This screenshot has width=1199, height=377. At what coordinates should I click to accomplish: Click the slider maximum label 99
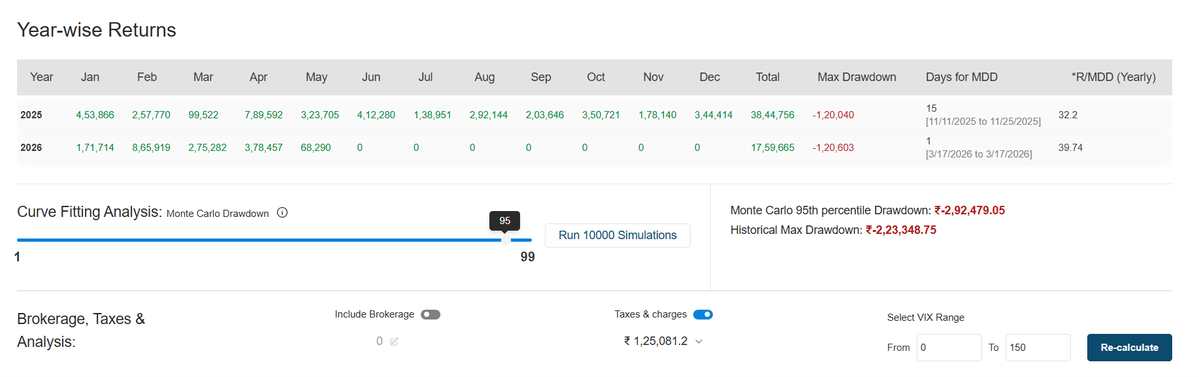click(528, 257)
